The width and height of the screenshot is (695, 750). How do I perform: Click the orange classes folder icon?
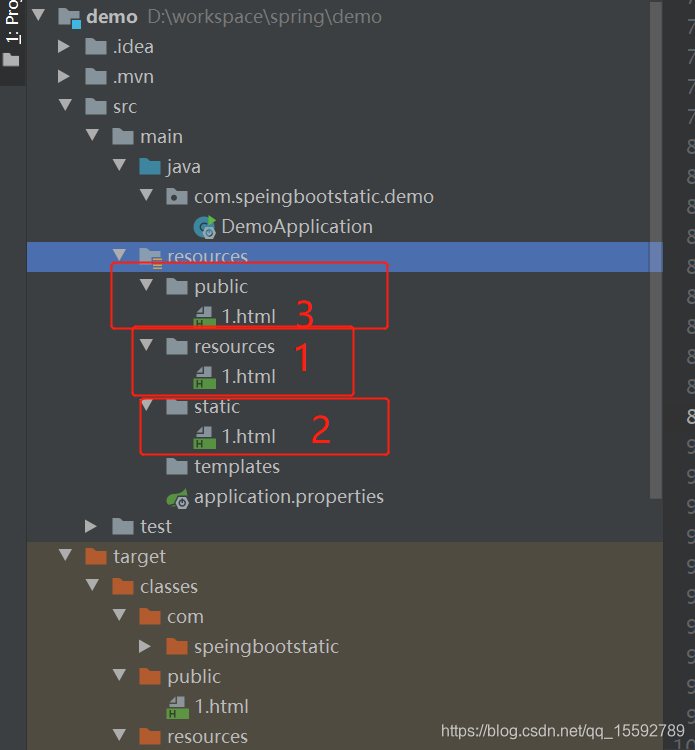[123, 586]
